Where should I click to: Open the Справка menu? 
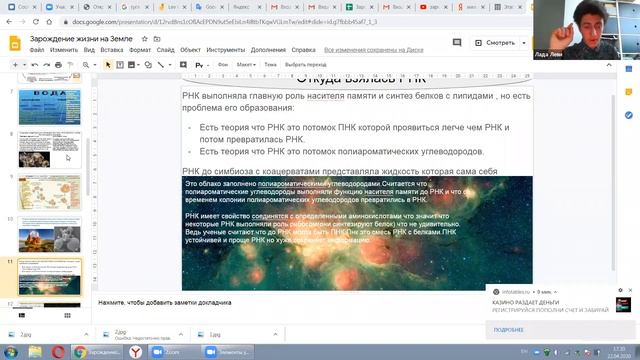tap(303, 50)
